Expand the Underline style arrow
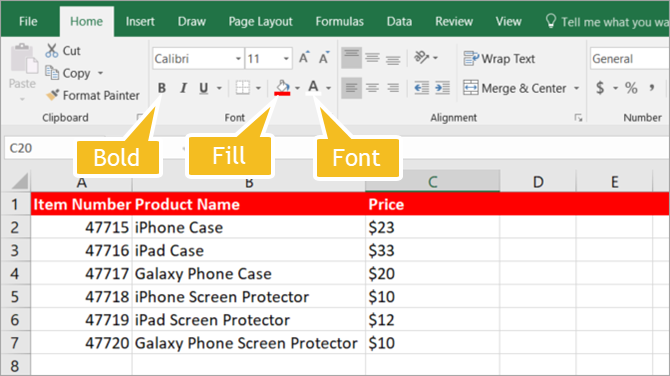670x376 pixels. (219, 88)
